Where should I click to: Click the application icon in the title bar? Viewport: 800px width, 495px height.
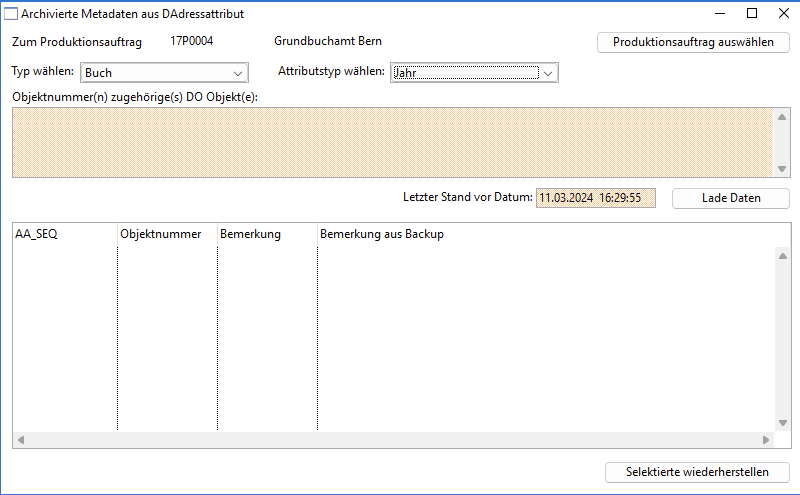tap(12, 14)
